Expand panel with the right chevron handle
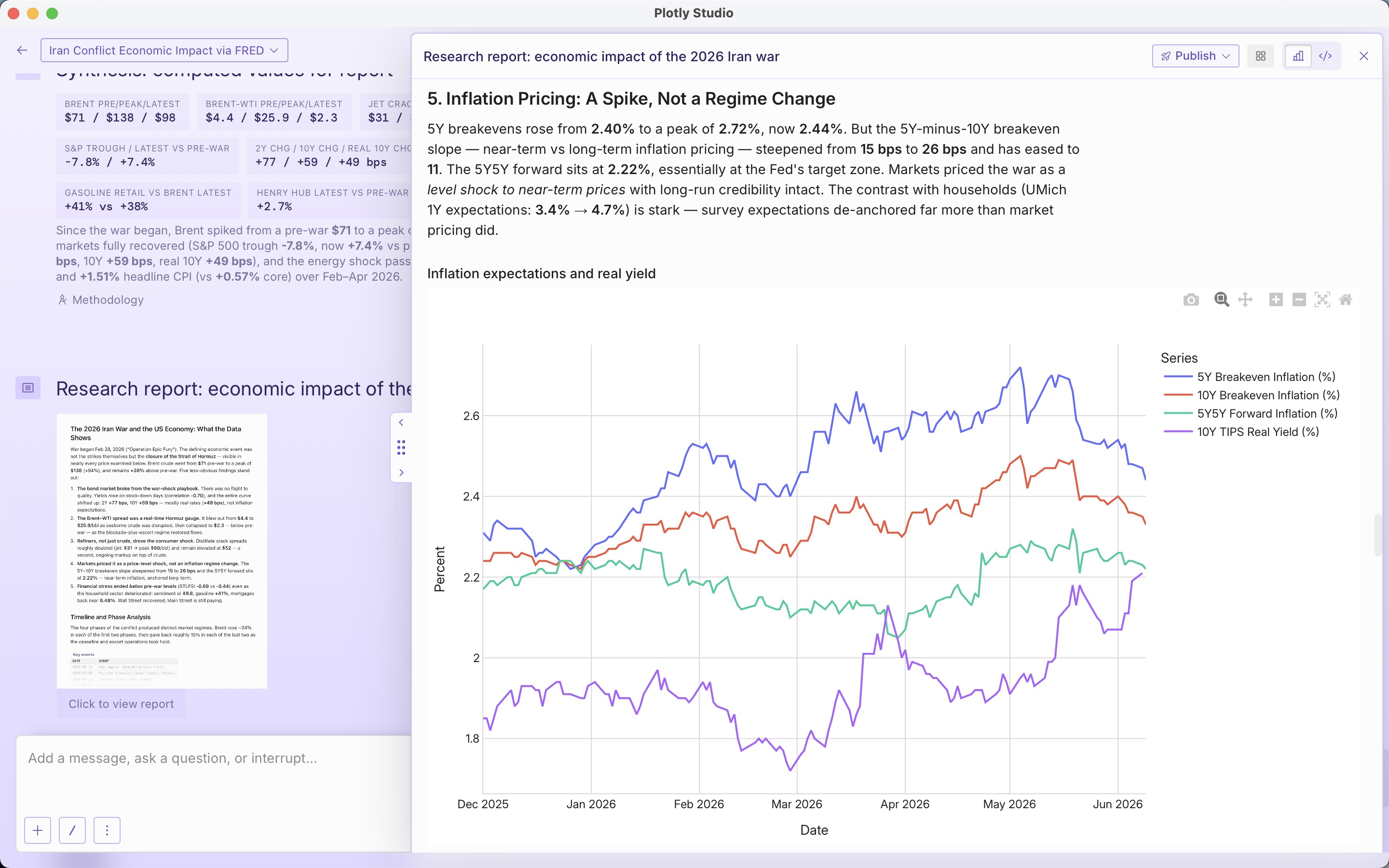Image resolution: width=1389 pixels, height=868 pixels. pyautogui.click(x=401, y=473)
